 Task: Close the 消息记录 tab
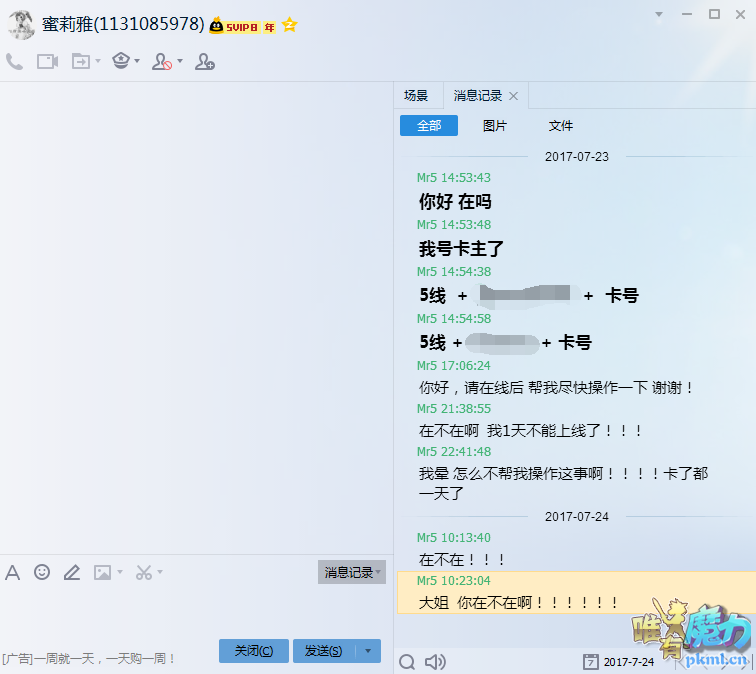514,96
